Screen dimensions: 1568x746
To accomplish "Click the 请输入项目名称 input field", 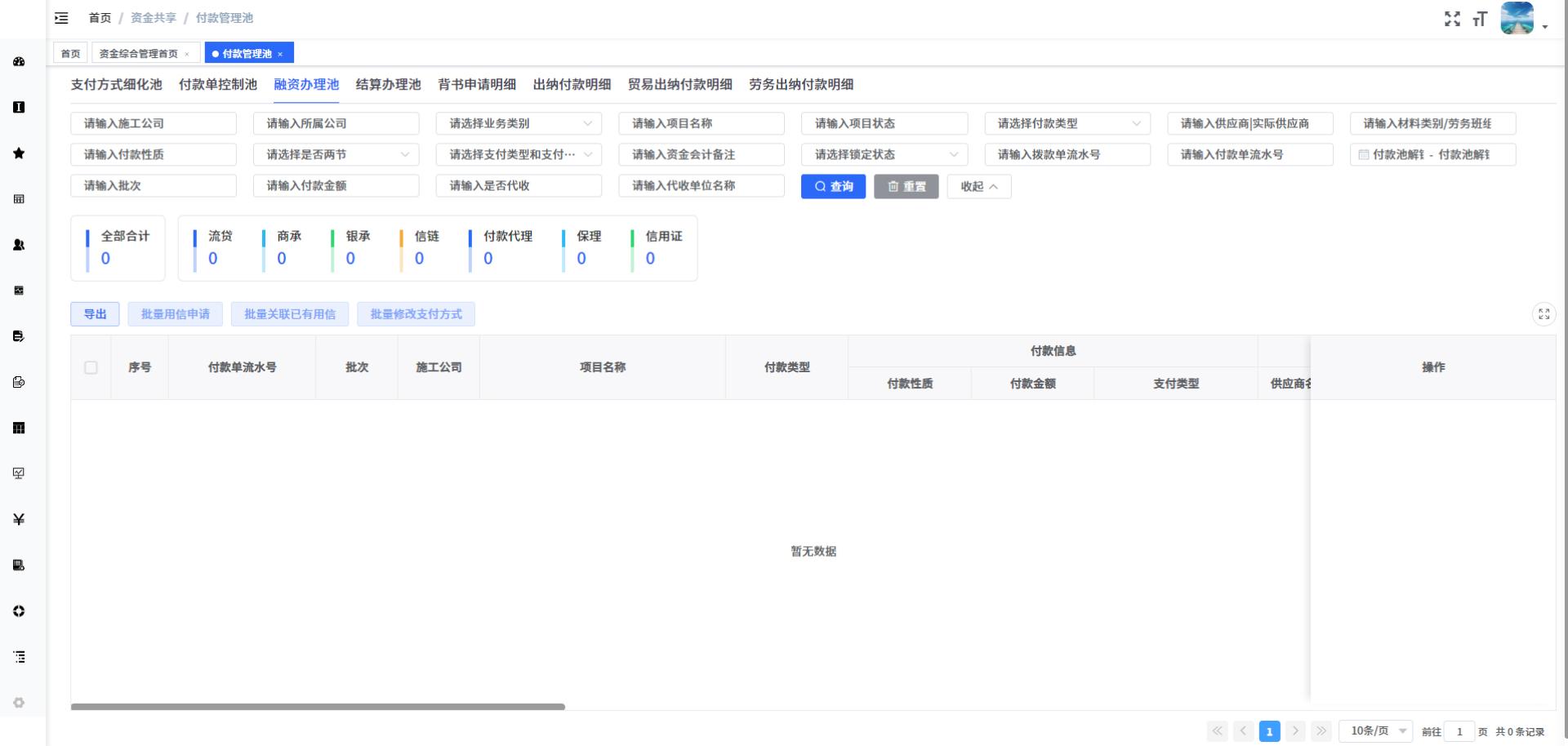I will pos(701,124).
